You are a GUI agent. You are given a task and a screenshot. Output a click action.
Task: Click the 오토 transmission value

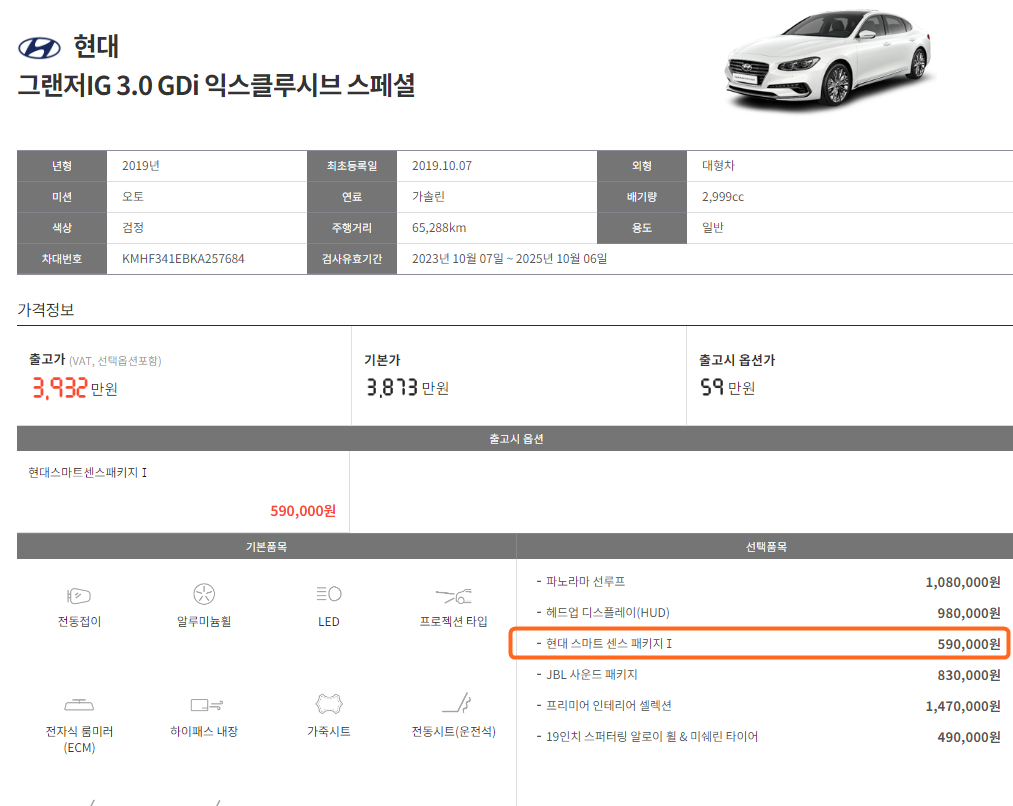pos(133,197)
